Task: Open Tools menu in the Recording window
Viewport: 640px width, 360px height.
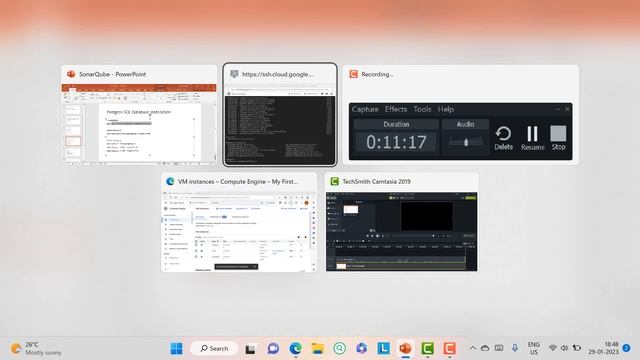Action: [422, 109]
